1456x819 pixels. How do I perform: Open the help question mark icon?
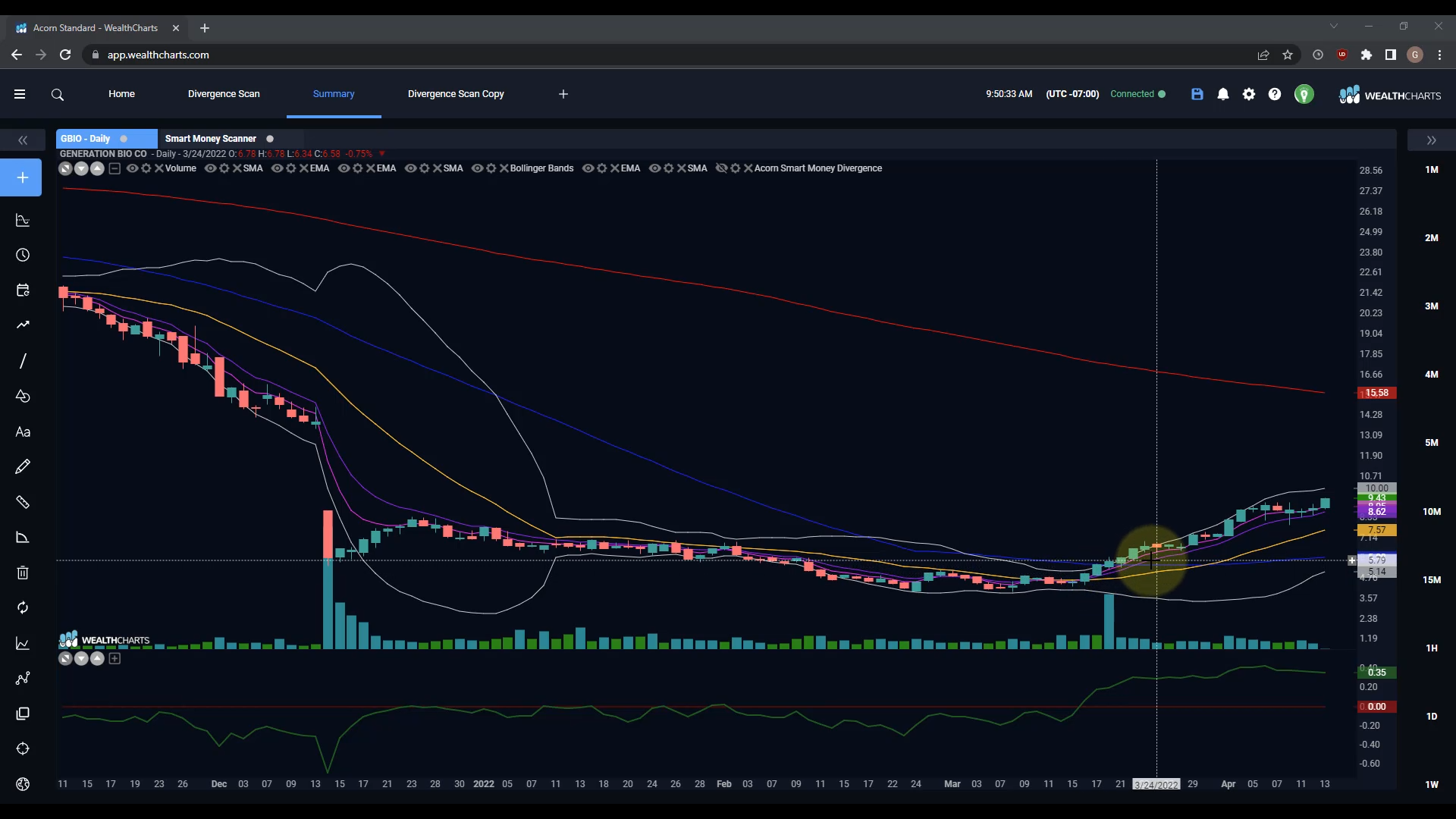(x=1274, y=94)
